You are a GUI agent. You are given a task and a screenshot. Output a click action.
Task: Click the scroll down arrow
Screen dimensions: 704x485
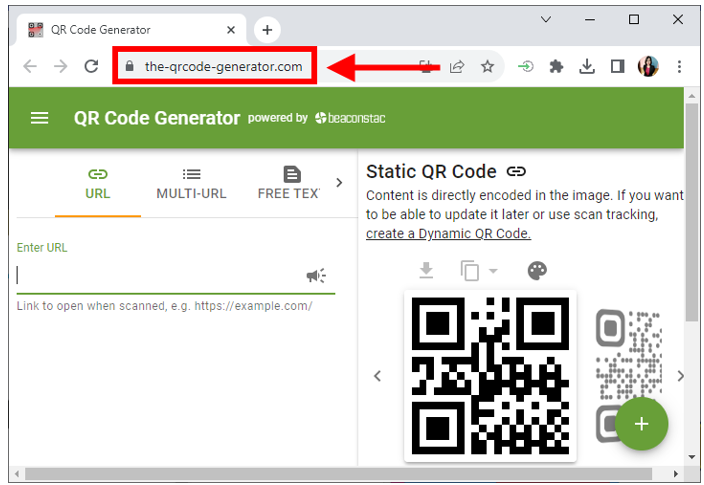tap(692, 457)
